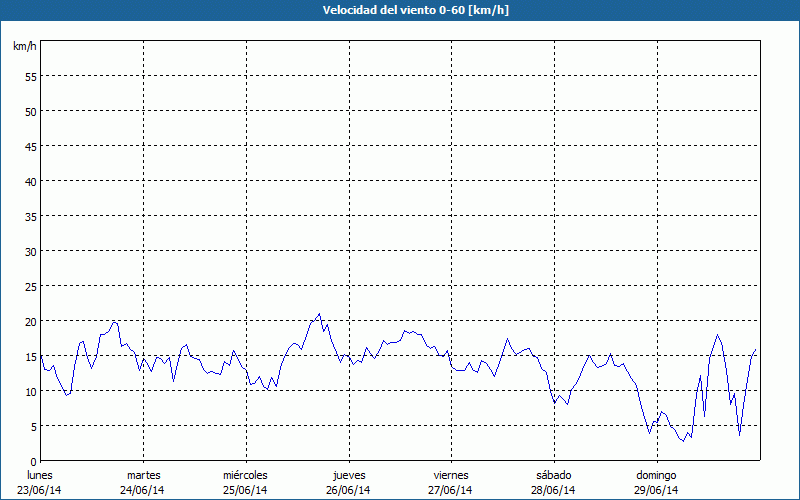Image resolution: width=800 pixels, height=500 pixels.
Task: Click the 26/06/14 date on the x-axis
Action: coord(349,490)
